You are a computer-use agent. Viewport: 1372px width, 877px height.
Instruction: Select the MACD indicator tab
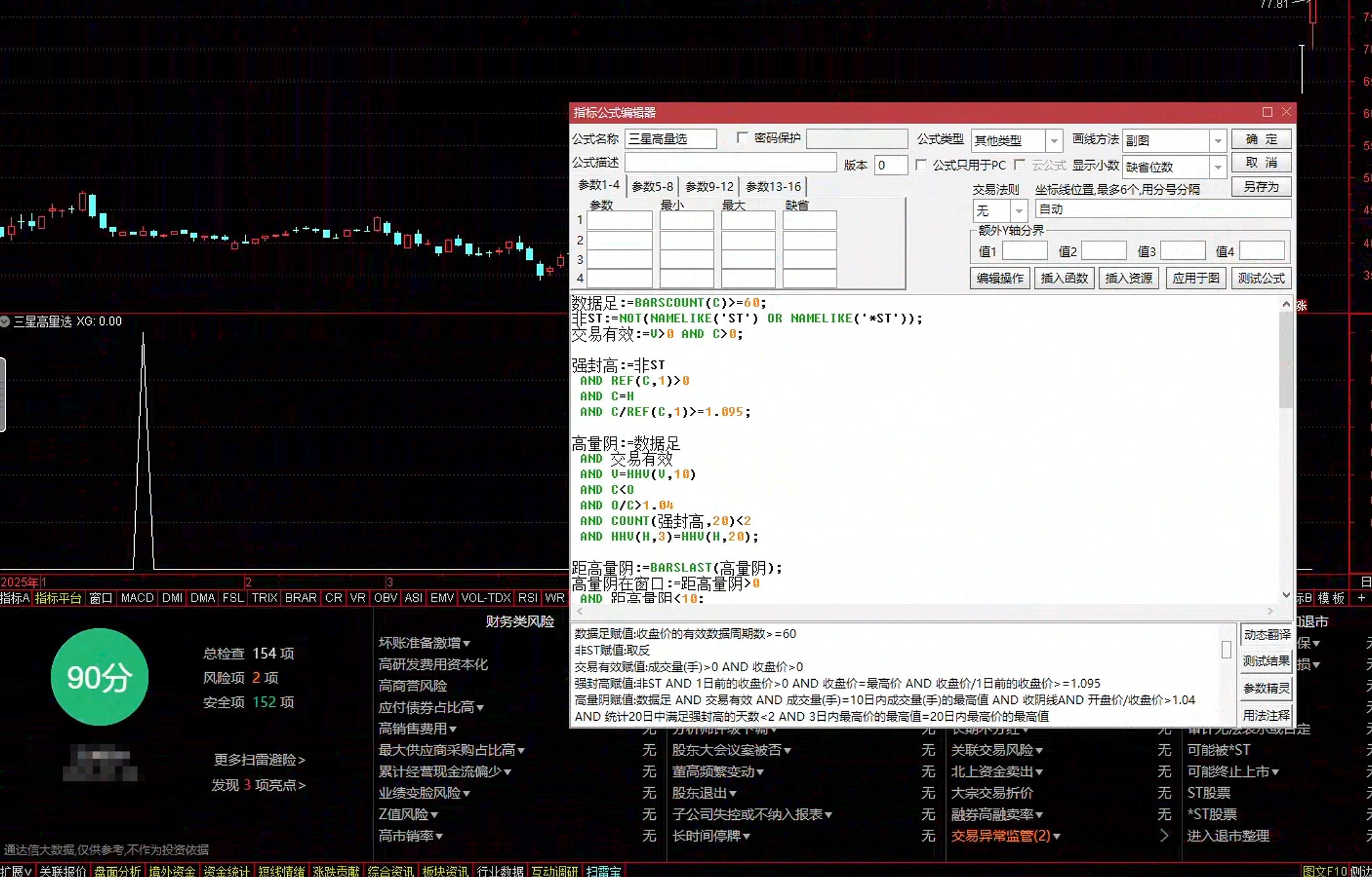tap(137, 598)
